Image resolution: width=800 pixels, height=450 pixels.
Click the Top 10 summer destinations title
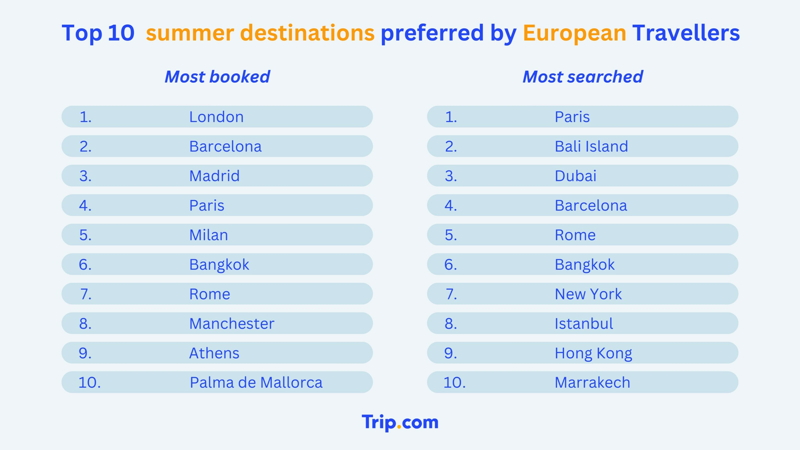[401, 33]
